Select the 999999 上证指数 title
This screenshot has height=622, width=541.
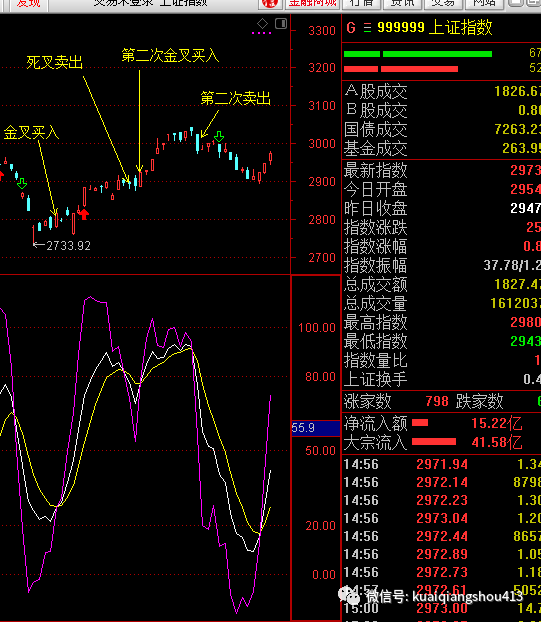tap(435, 27)
